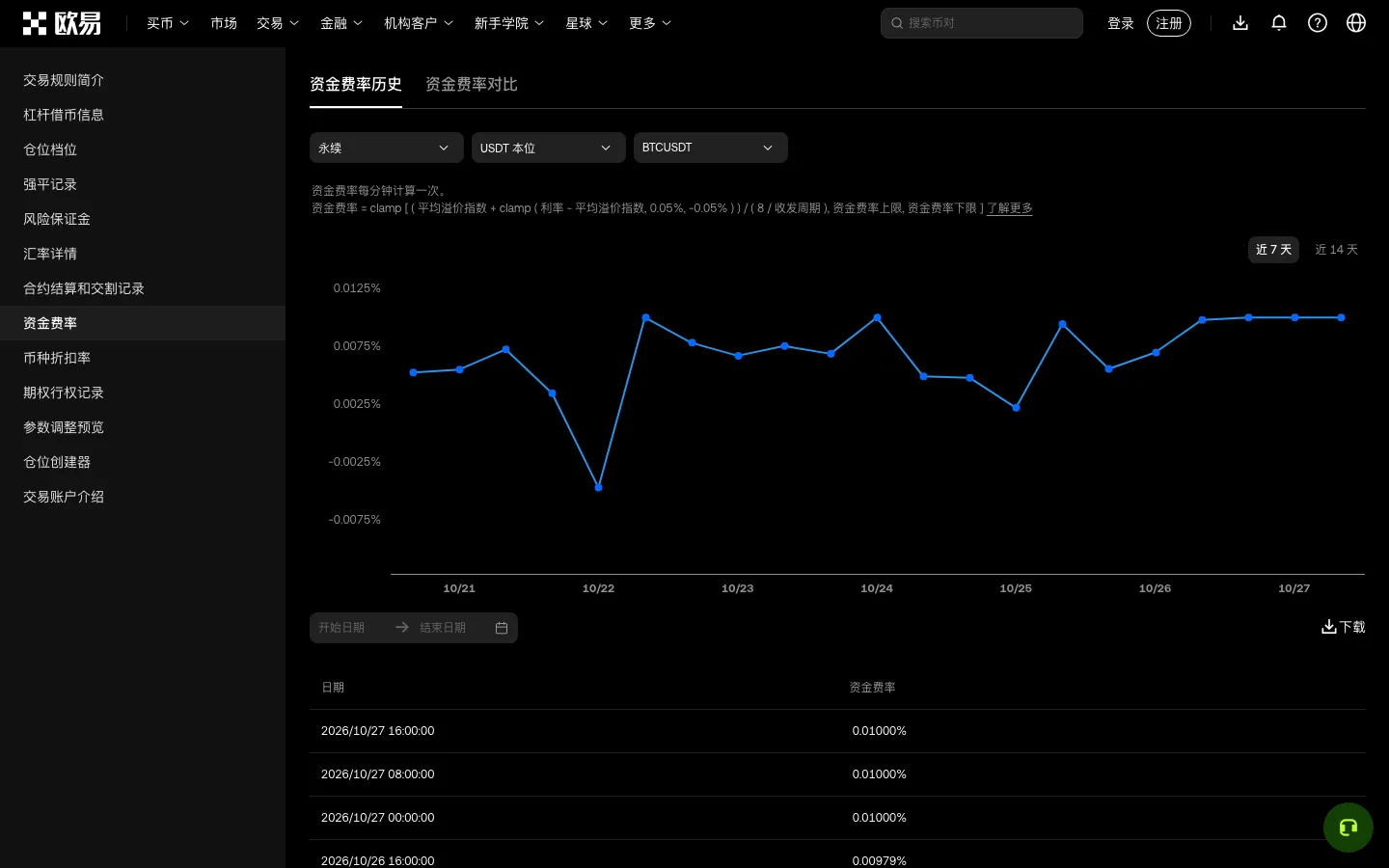Click the 欧易 OKX logo

pos(62,23)
